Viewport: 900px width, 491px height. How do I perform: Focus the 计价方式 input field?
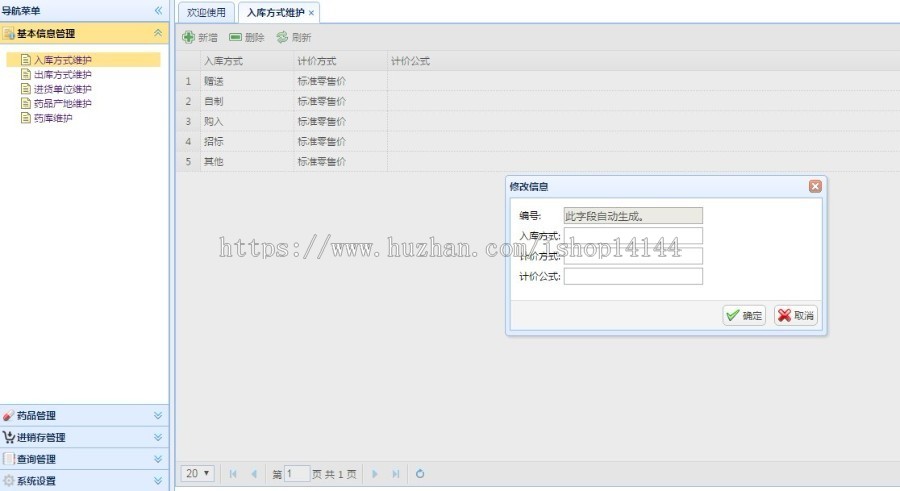pos(633,256)
